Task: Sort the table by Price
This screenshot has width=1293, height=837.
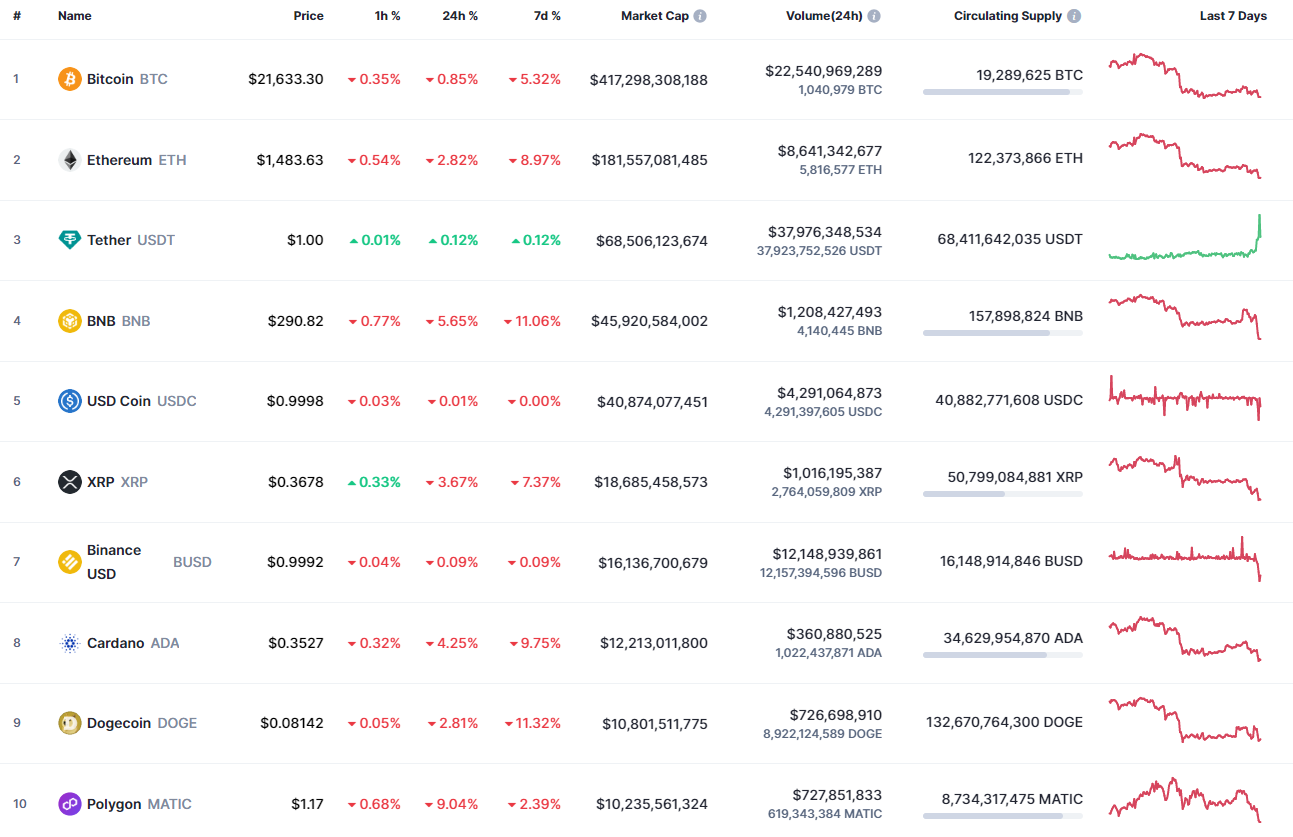Action: pyautogui.click(x=308, y=15)
